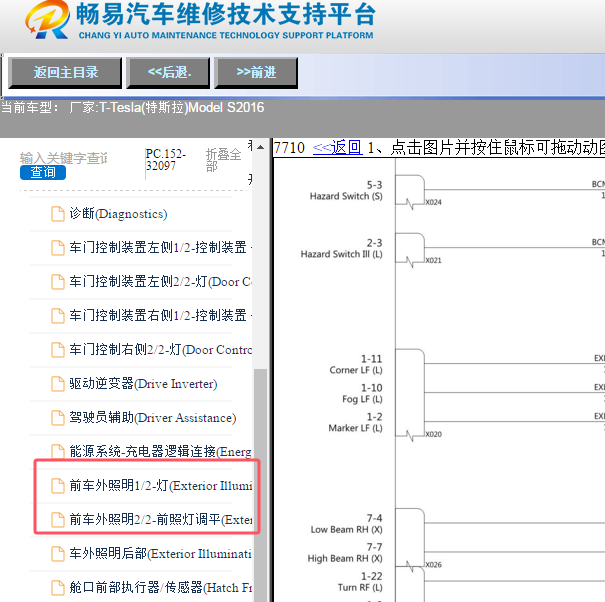Click the blue 查询 search button
Screen dimensions: 605x602
[x=43, y=172]
